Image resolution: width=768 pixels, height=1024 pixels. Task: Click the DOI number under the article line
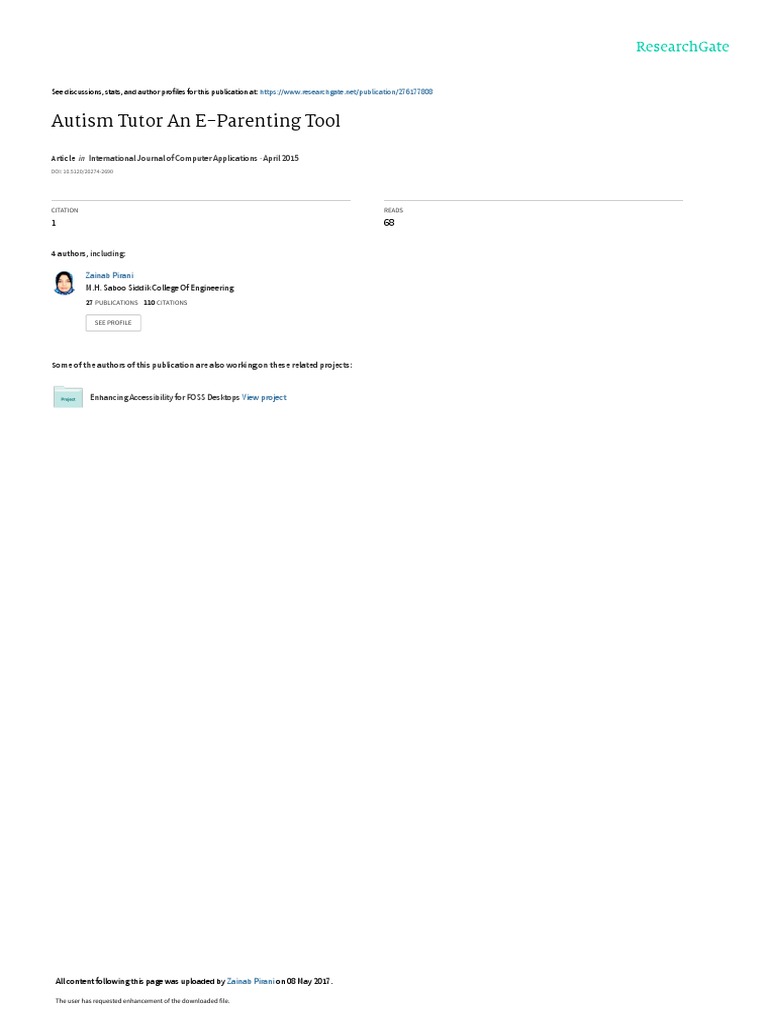point(82,172)
